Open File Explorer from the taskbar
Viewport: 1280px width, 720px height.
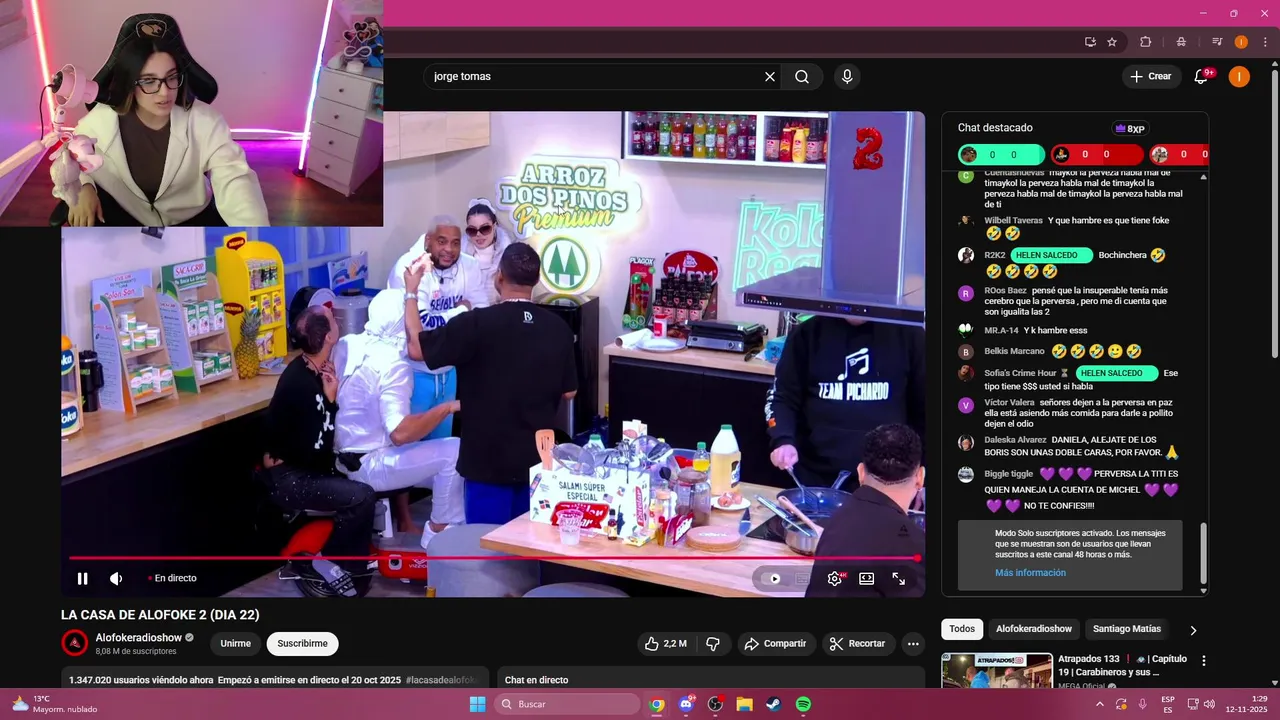coord(744,704)
